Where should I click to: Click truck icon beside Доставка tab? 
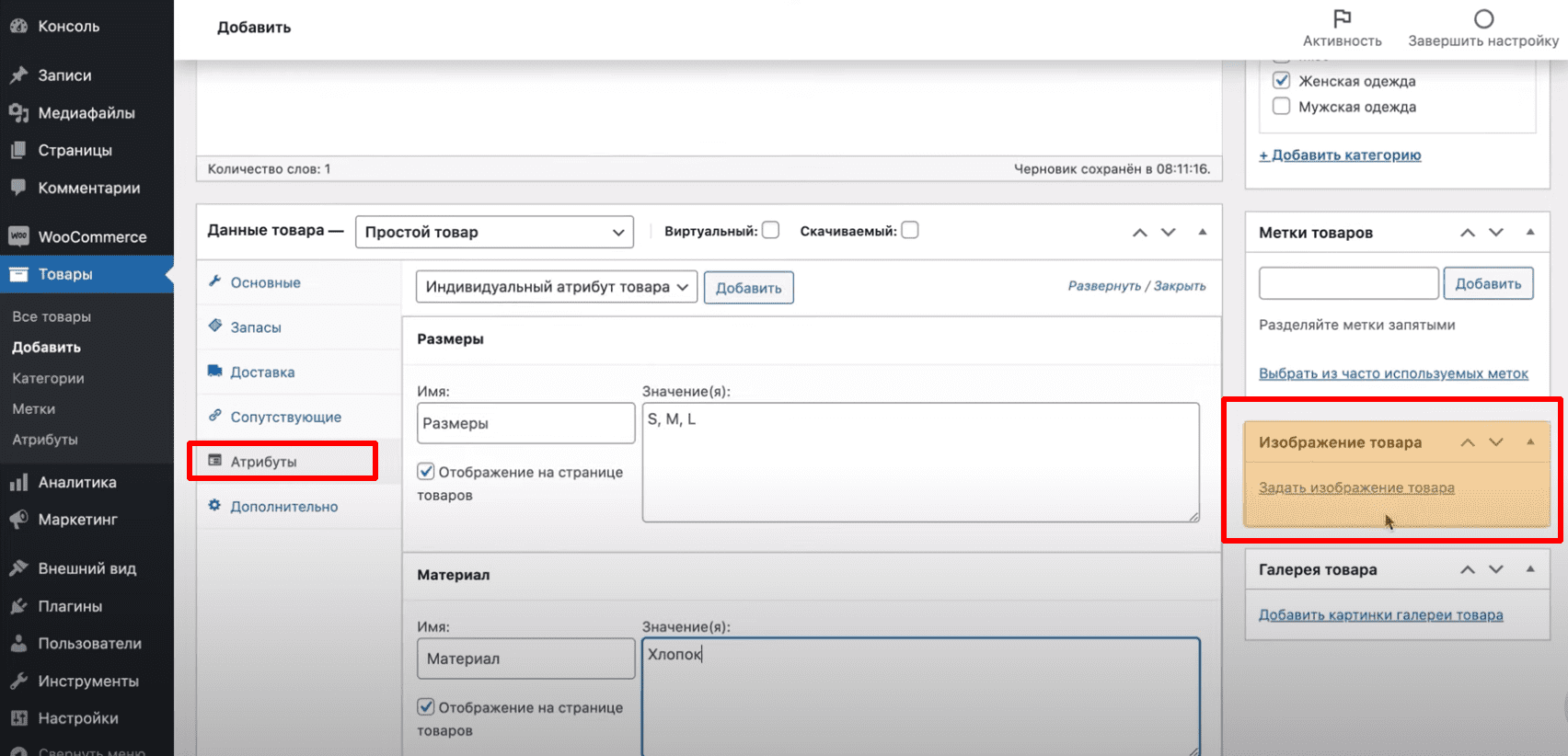pos(214,371)
